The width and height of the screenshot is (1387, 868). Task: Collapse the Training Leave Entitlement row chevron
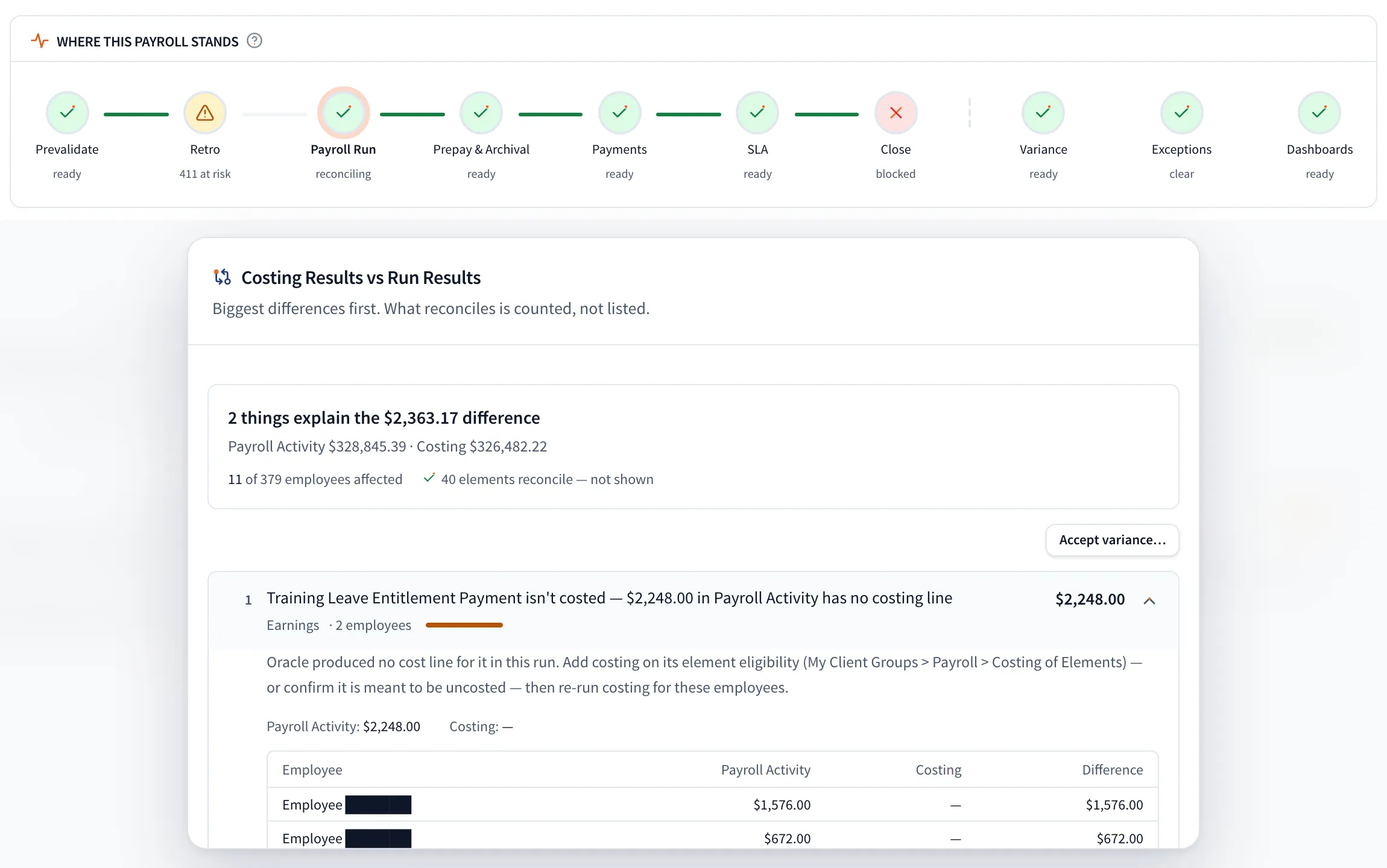tap(1149, 600)
